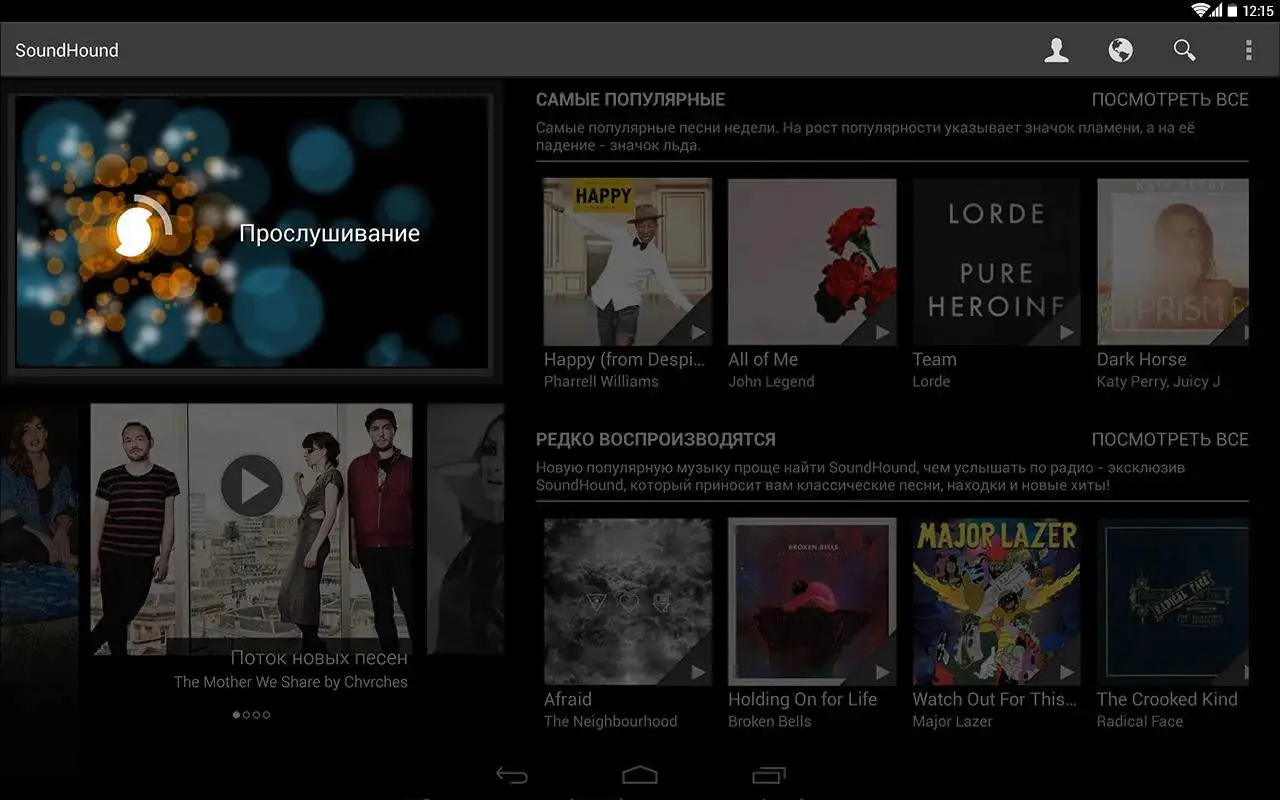The width and height of the screenshot is (1280, 800).
Task: Play Happy by Pharrell Williams preview
Action: tap(697, 332)
